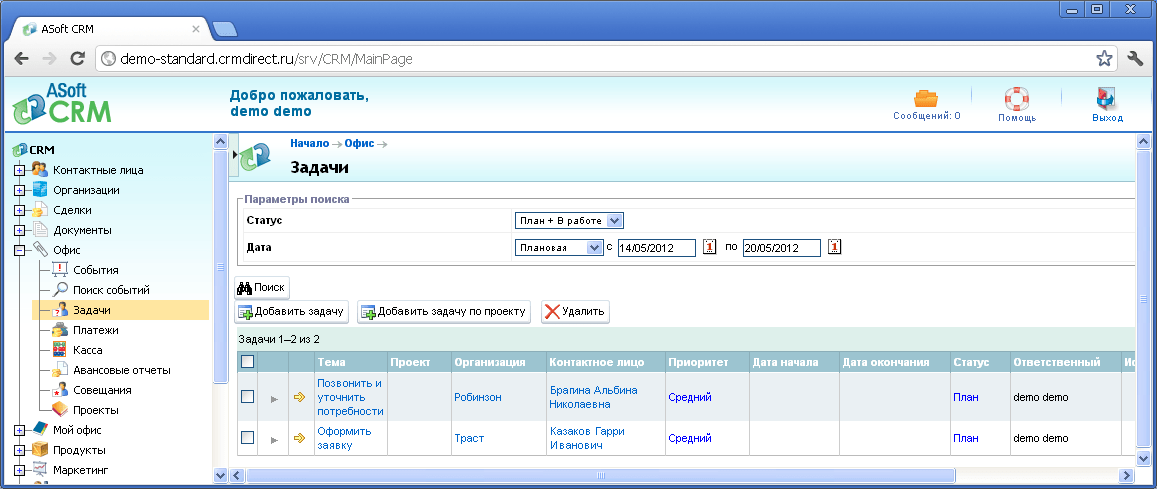This screenshot has height=489, width=1157.
Task: Open calendar picker for end date 20/05/2012
Action: coord(835,247)
